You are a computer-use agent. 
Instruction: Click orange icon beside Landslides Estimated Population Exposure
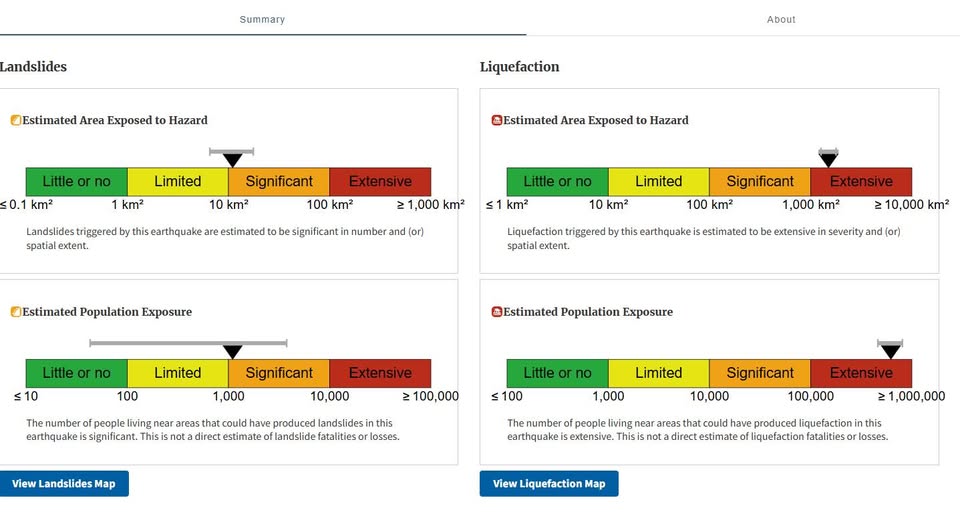(x=16, y=312)
